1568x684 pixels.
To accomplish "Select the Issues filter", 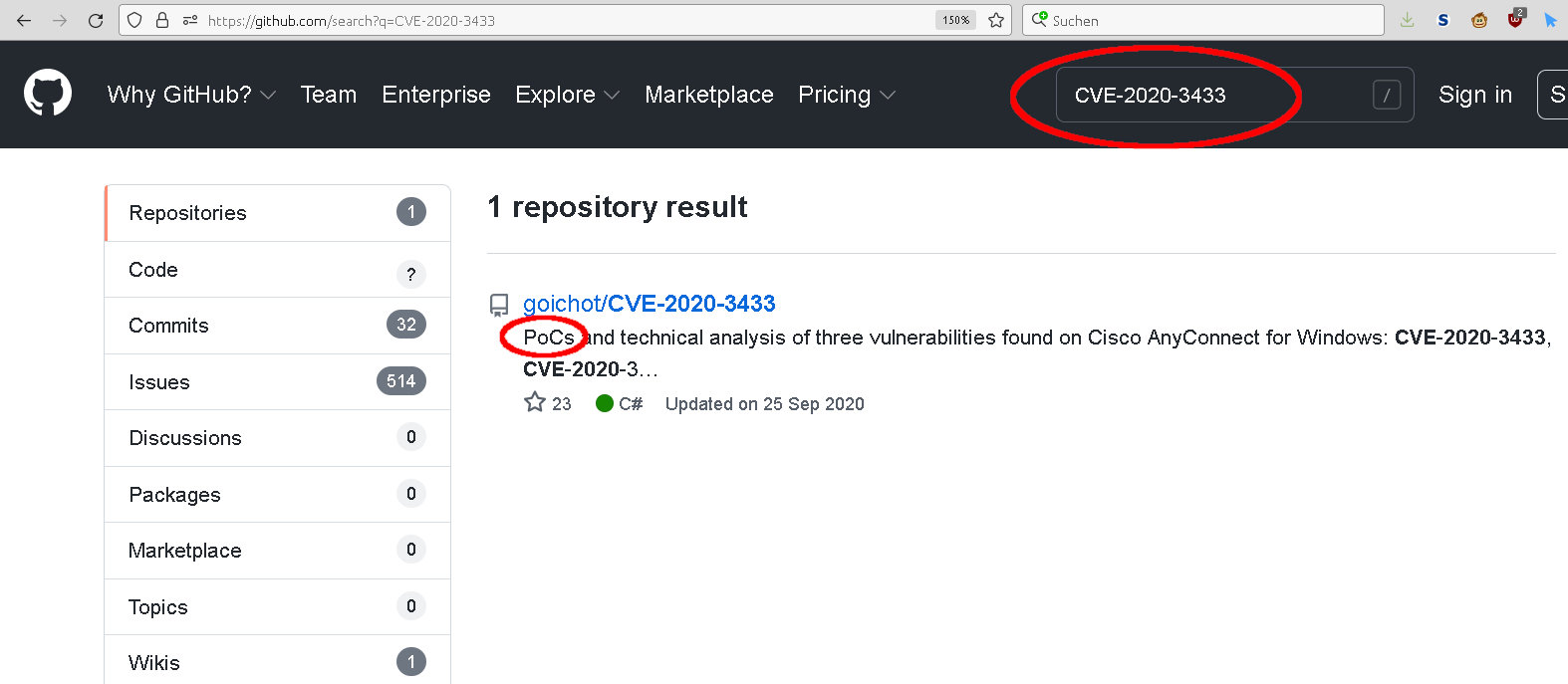I will 277,382.
